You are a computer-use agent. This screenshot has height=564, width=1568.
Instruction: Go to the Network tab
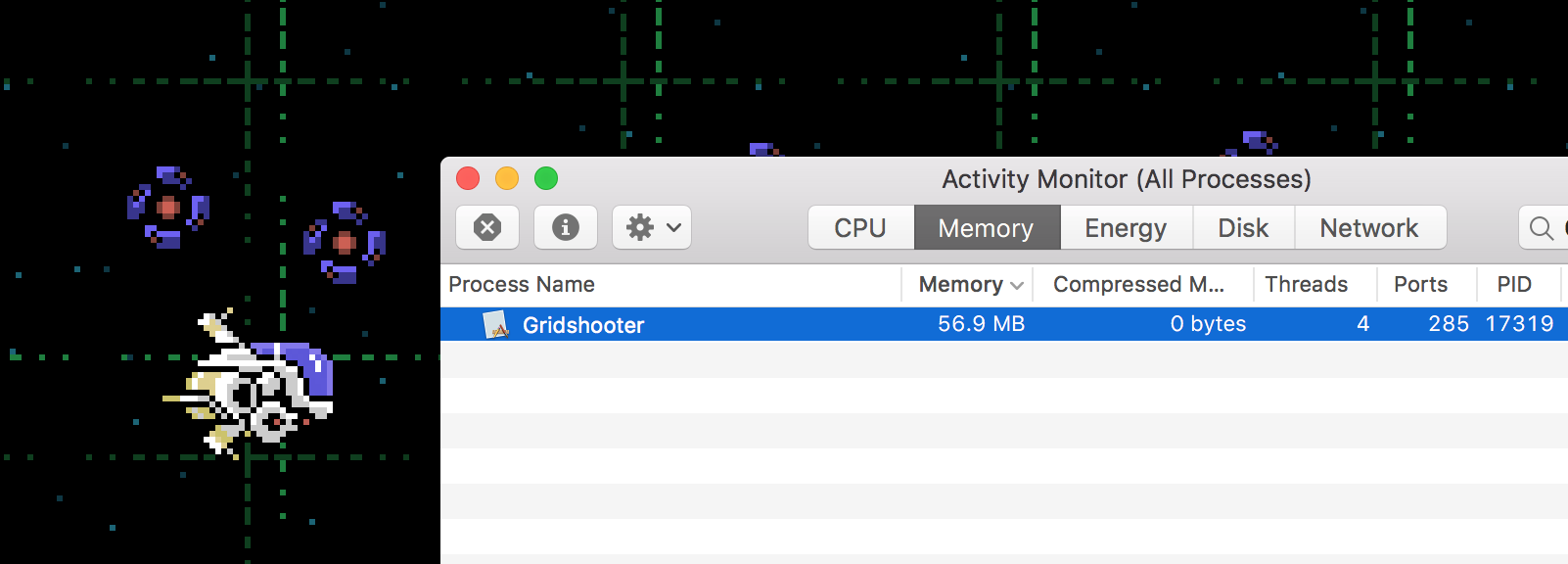(1368, 227)
